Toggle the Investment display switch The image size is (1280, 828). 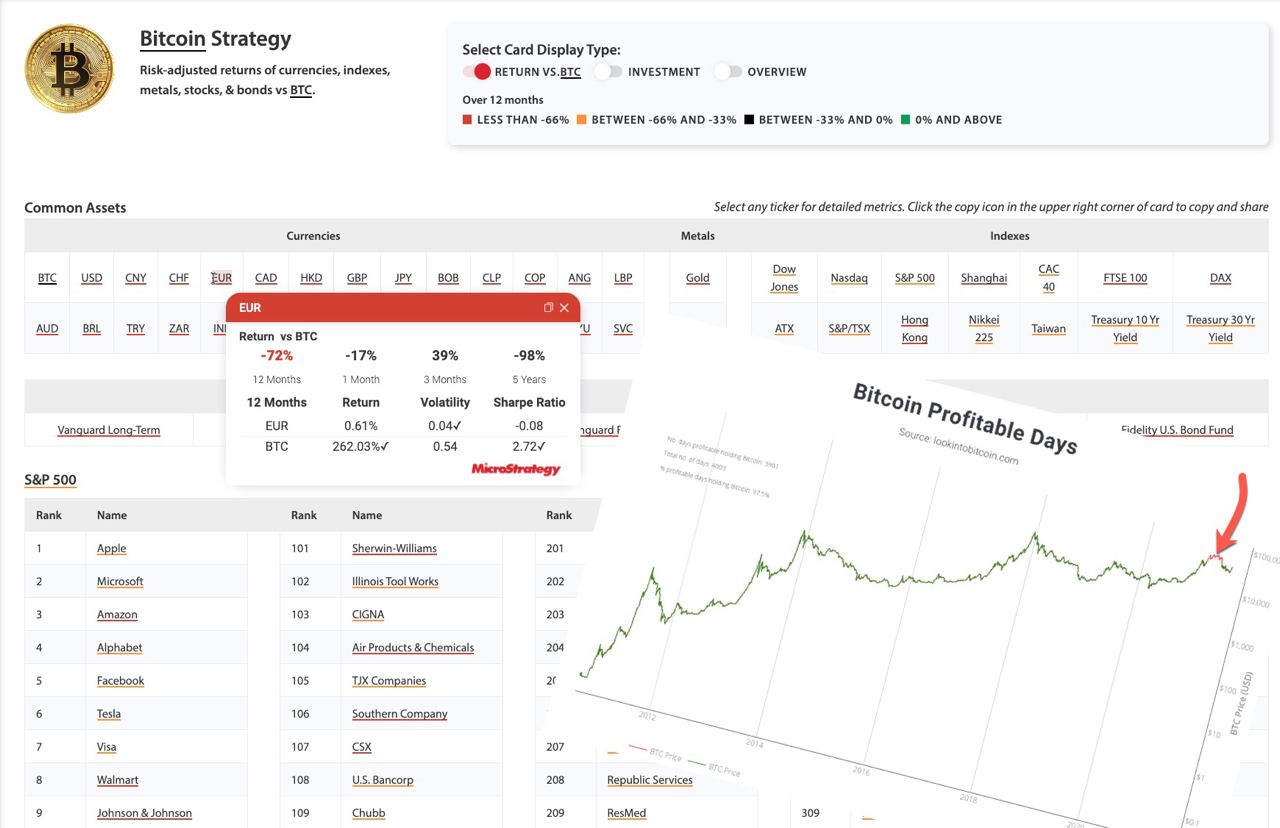[608, 72]
